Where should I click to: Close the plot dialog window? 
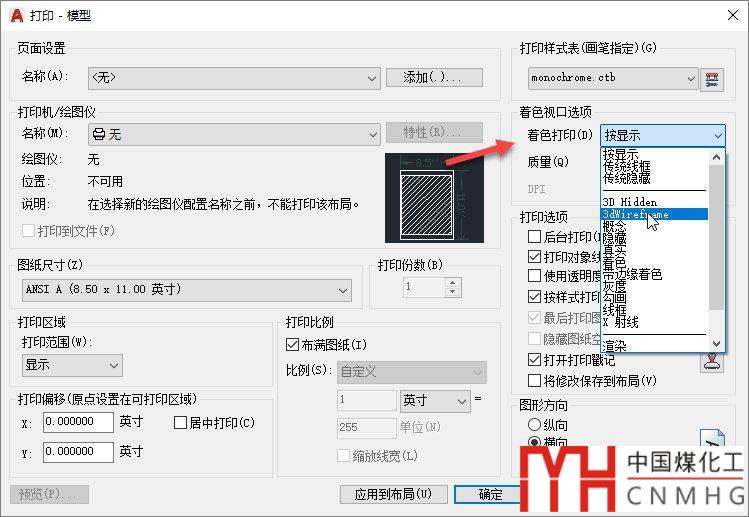coord(733,15)
